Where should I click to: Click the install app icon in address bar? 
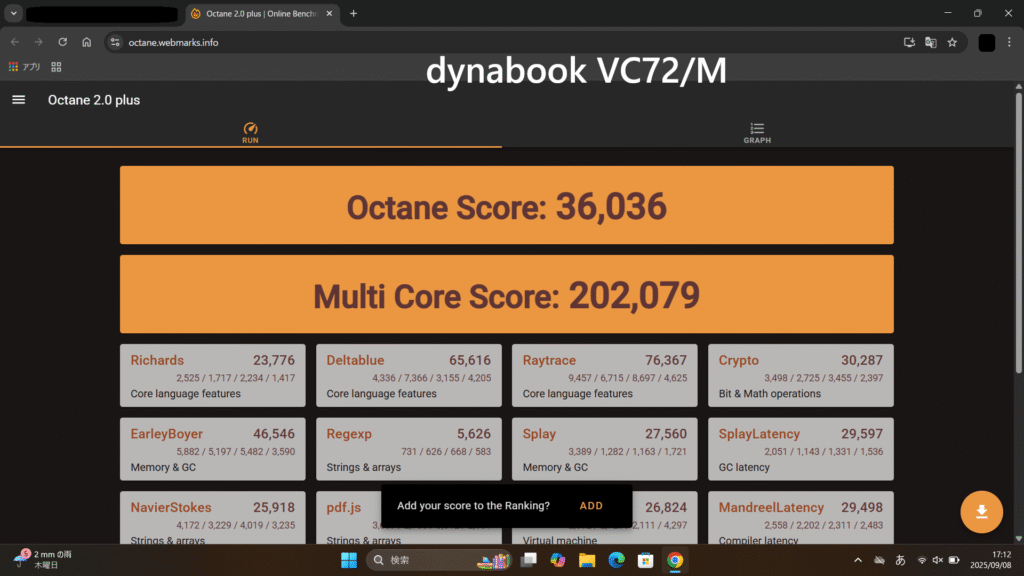[909, 42]
